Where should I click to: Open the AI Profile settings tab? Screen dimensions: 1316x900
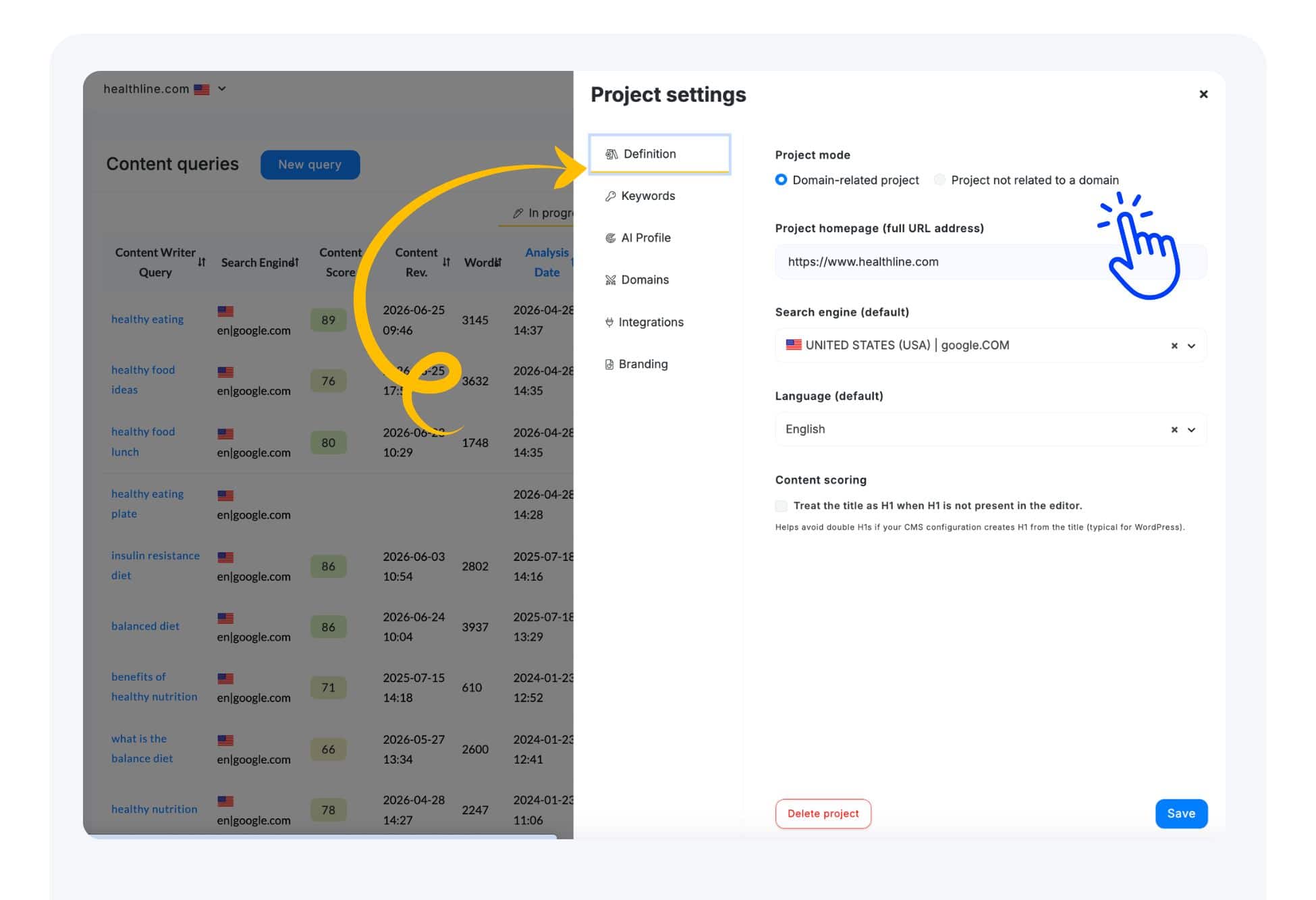[x=638, y=238]
